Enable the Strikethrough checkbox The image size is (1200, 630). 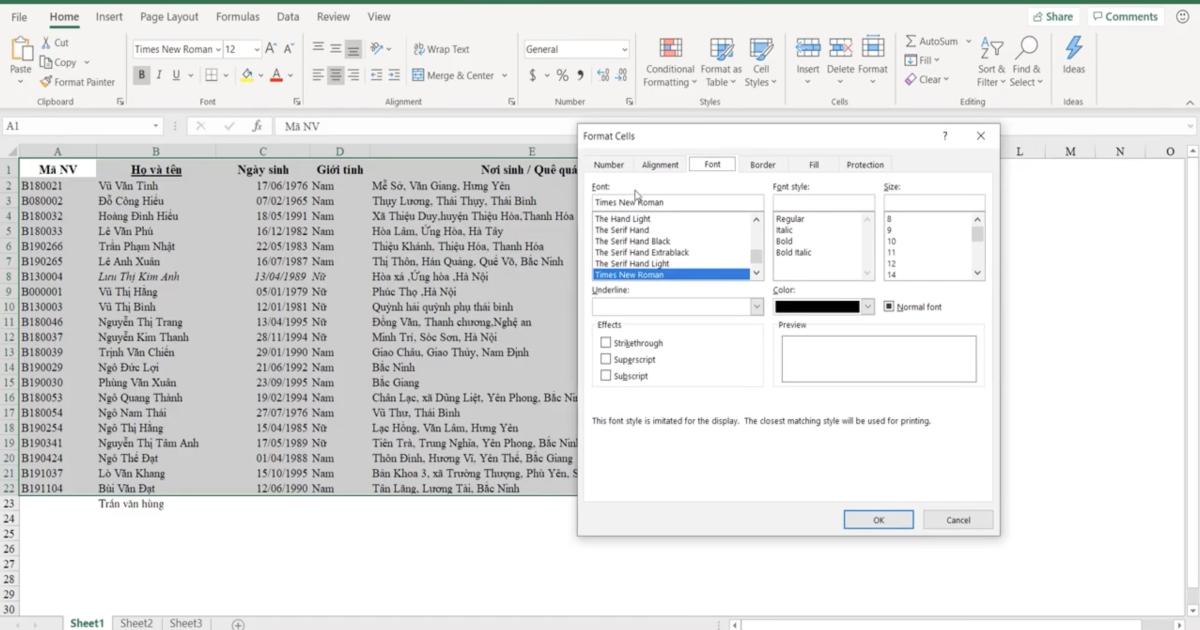[605, 343]
